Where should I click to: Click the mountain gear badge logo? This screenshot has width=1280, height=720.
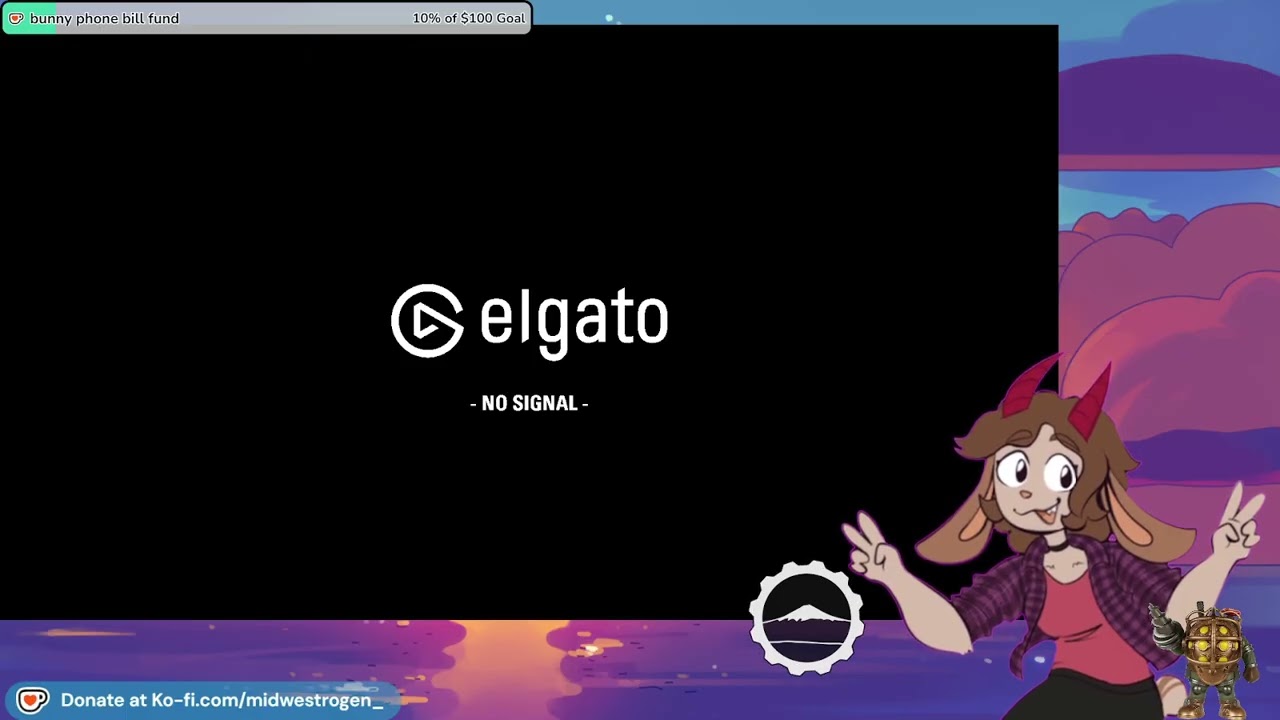click(x=807, y=618)
